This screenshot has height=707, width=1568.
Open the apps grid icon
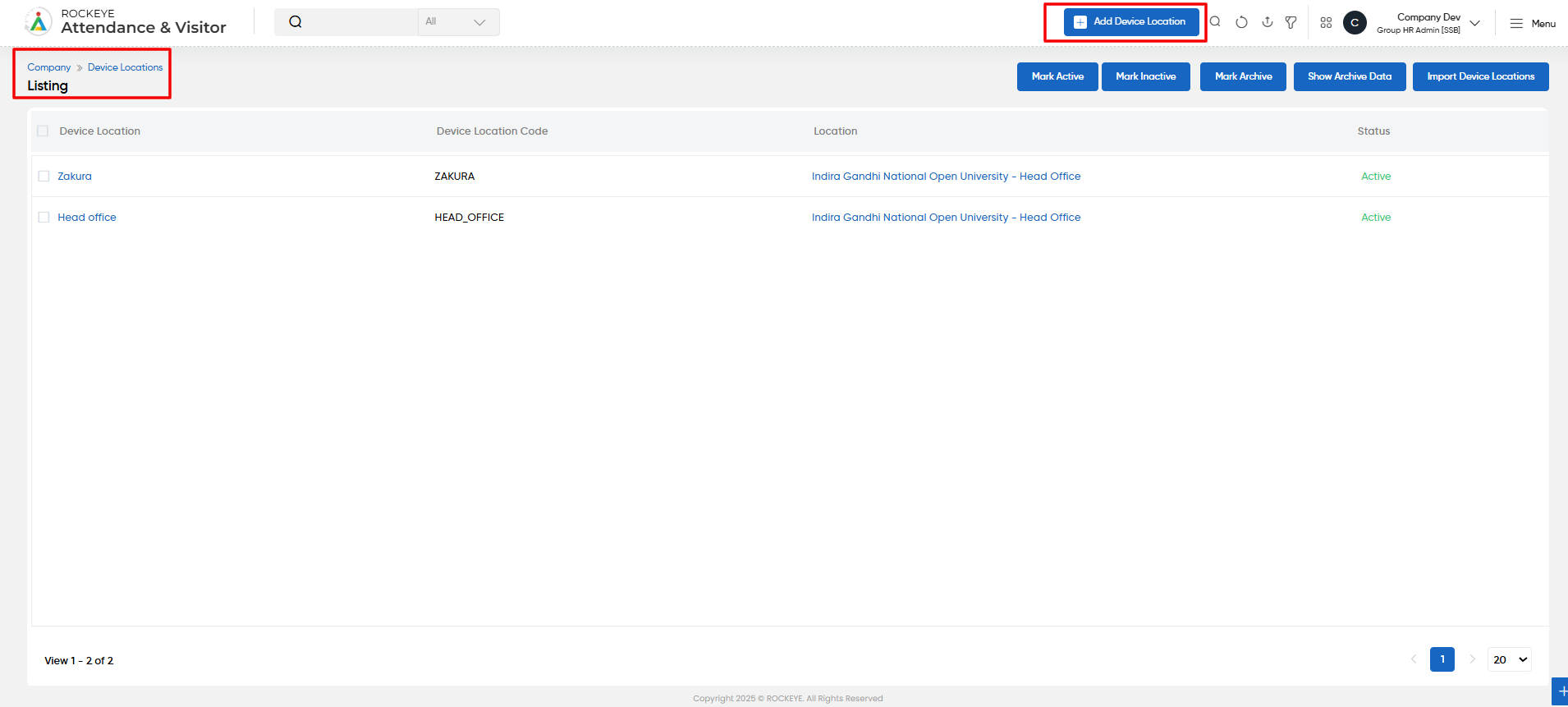tap(1326, 23)
